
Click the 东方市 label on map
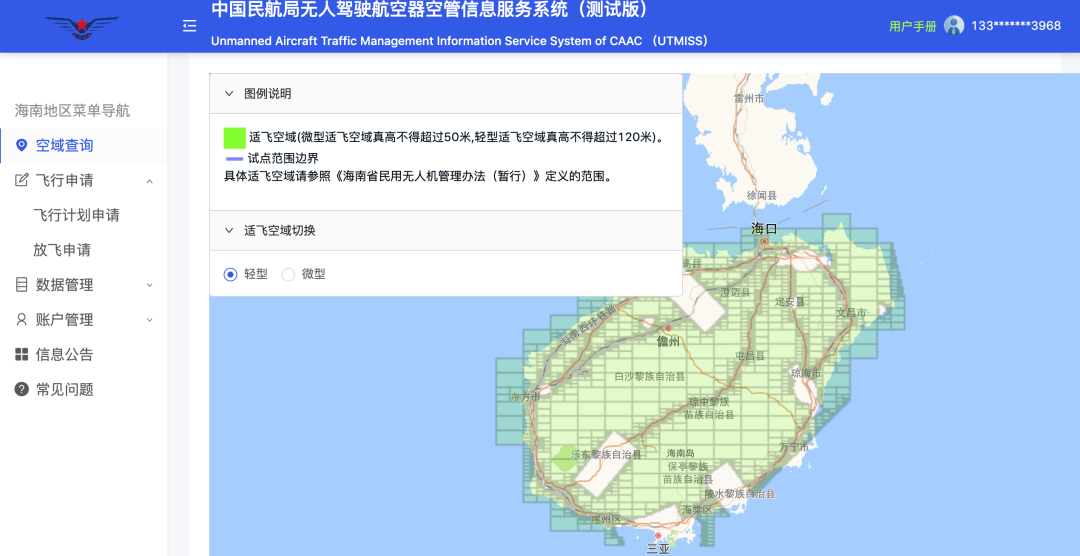[526, 398]
